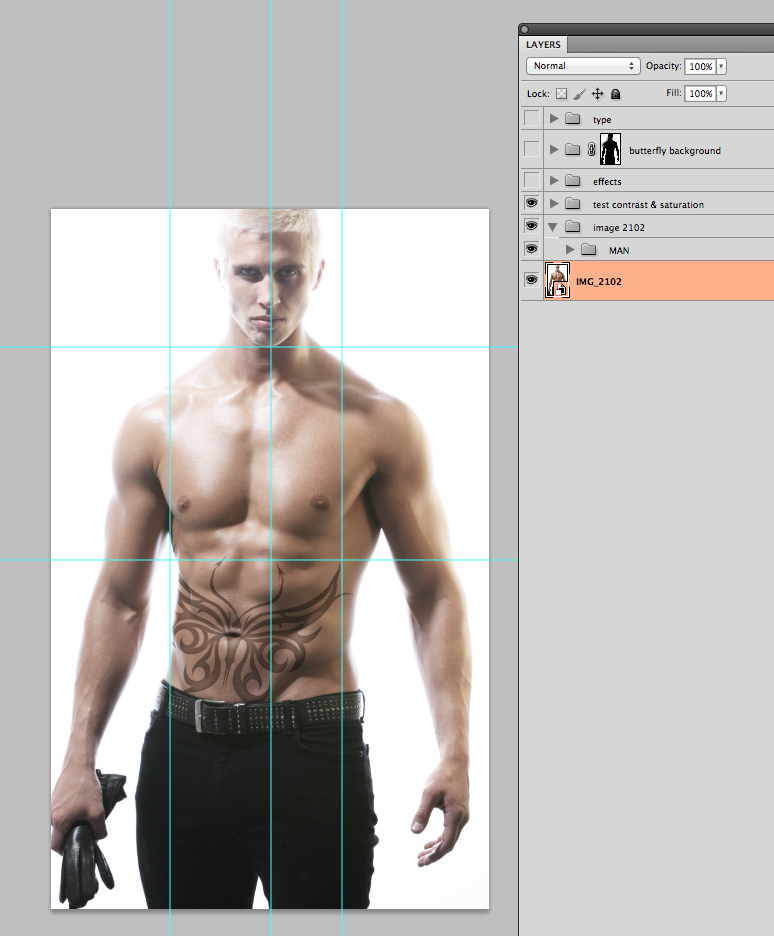774x936 pixels.
Task: Click folder icon of type group
Action: tap(573, 119)
